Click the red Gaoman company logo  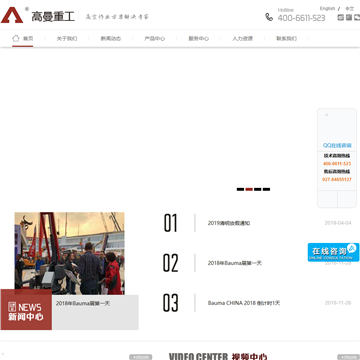12,15
